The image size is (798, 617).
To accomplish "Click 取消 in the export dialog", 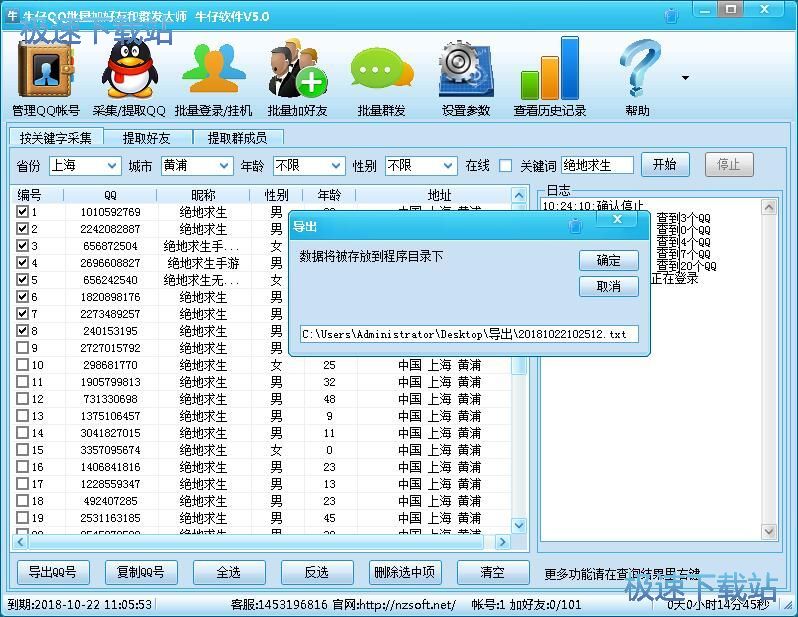I will tap(609, 287).
